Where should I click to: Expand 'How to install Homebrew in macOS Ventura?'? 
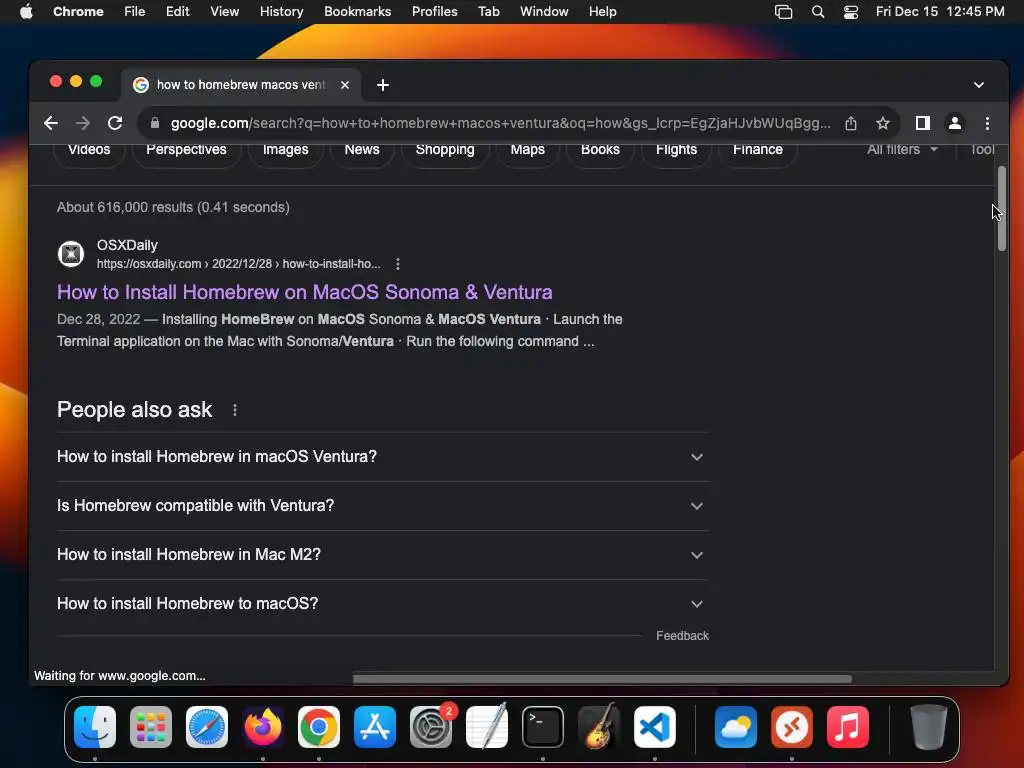click(382, 456)
